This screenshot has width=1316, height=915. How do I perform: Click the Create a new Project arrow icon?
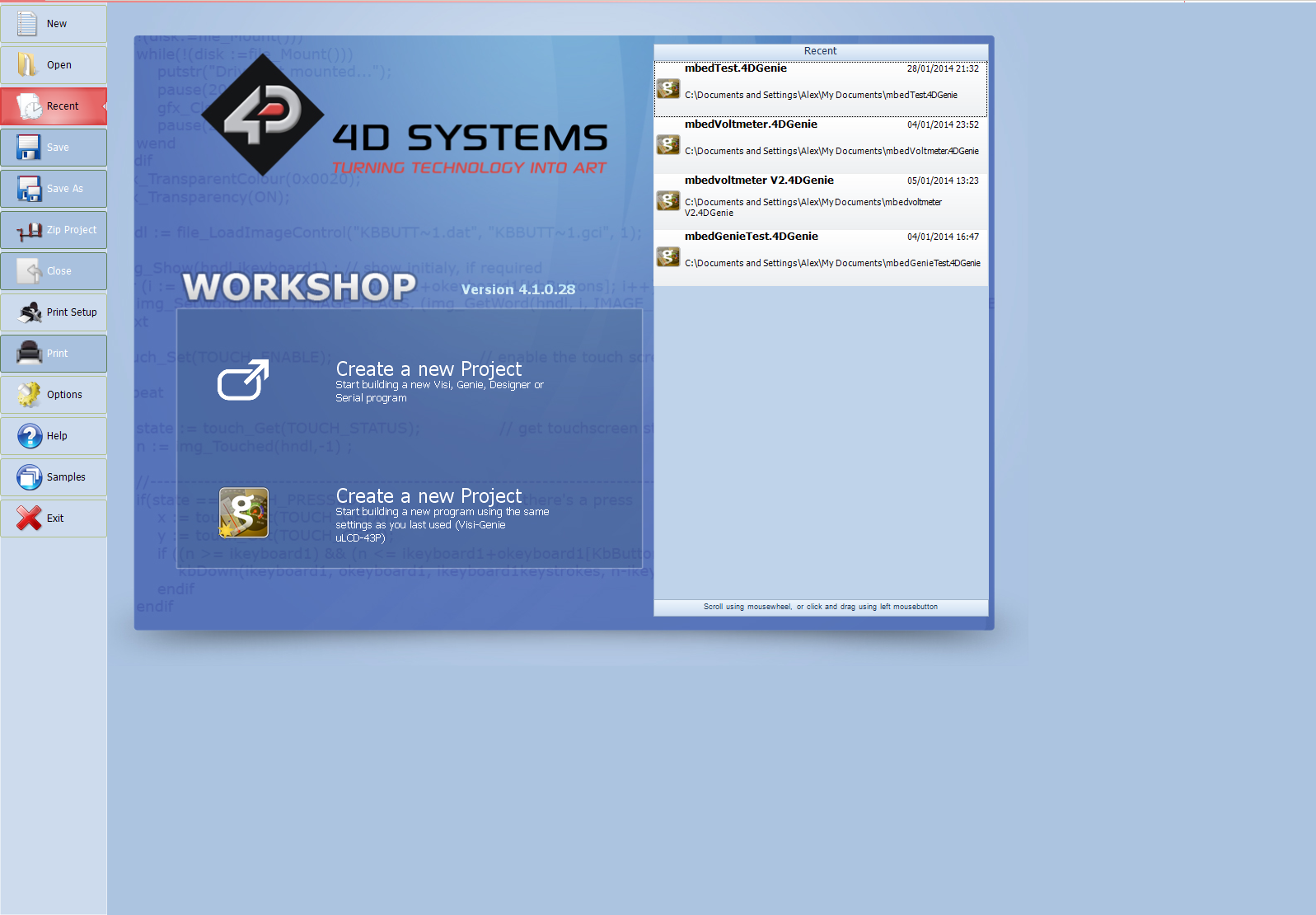243,381
